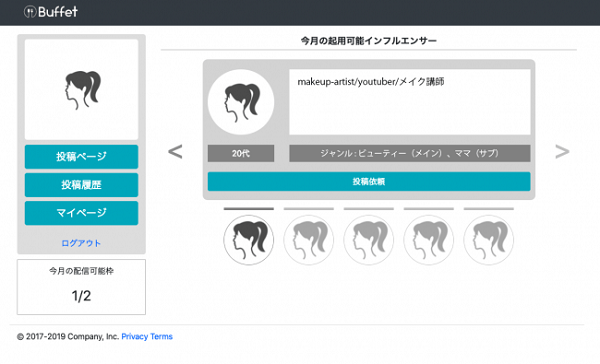This screenshot has width=600, height=364.
Task: Open マイページ from the sidebar
Action: (82, 213)
